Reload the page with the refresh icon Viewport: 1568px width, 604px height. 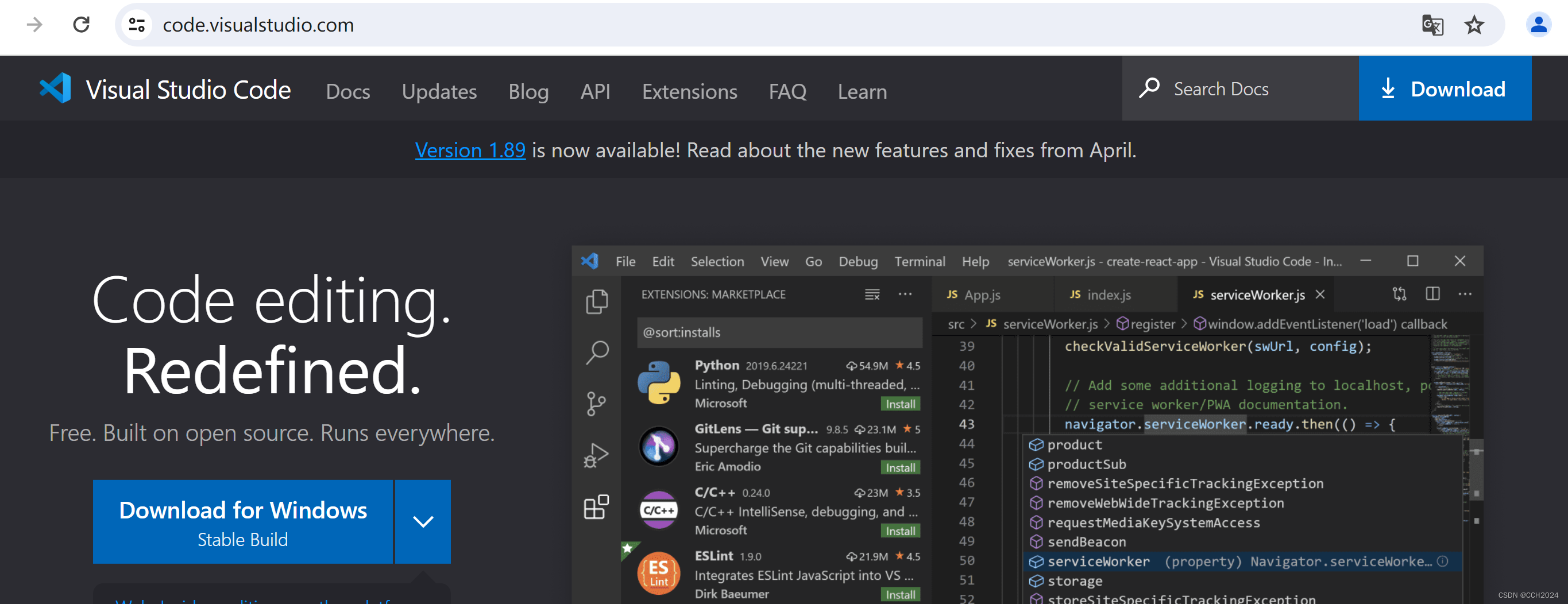point(82,25)
